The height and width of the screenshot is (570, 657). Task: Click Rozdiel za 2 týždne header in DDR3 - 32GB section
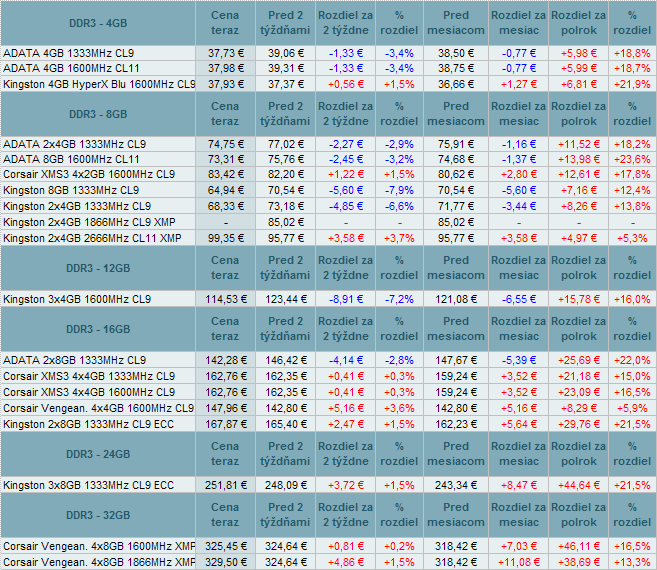pyautogui.click(x=346, y=515)
